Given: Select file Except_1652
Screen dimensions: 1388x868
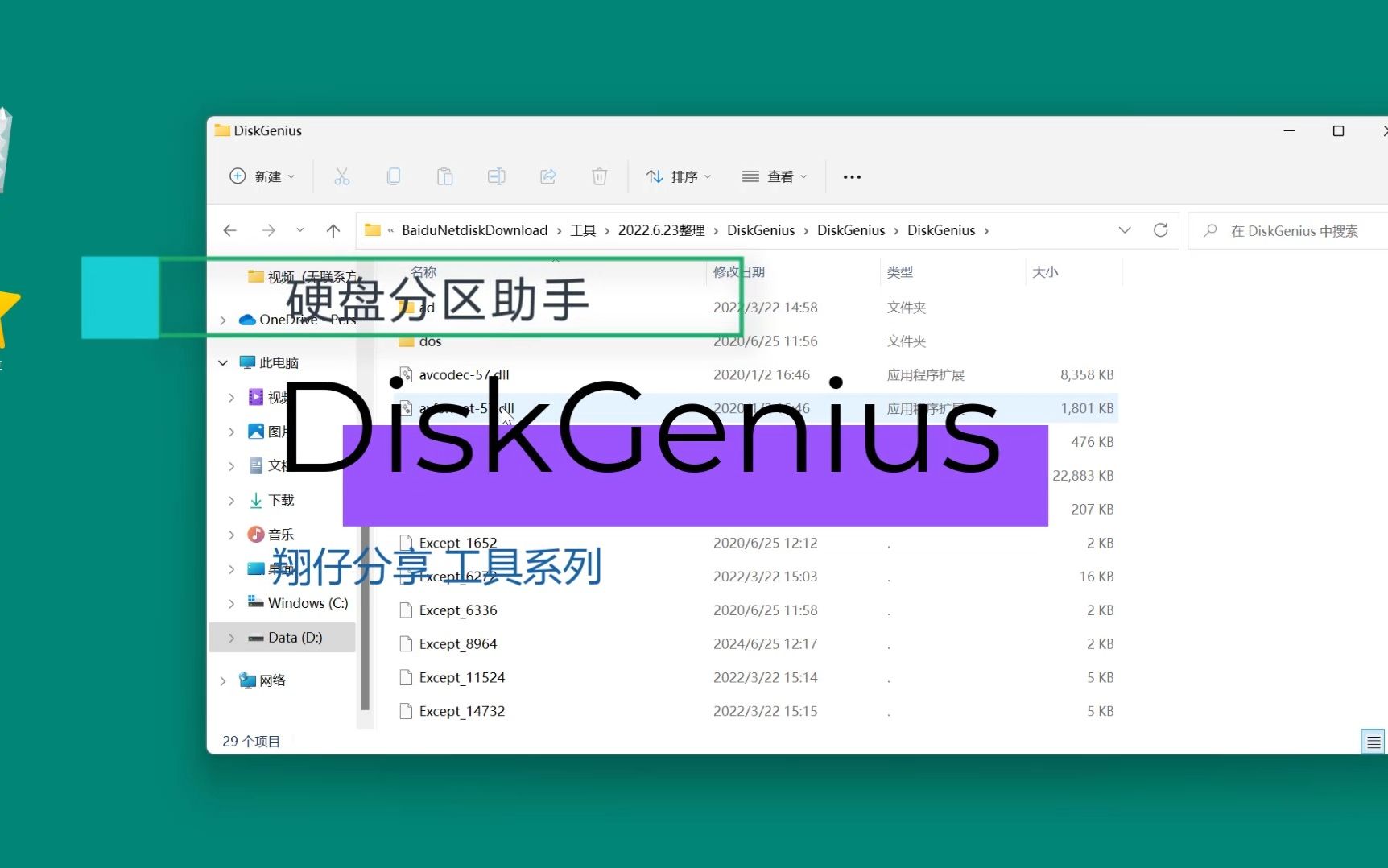Looking at the screenshot, I should pyautogui.click(x=457, y=544).
